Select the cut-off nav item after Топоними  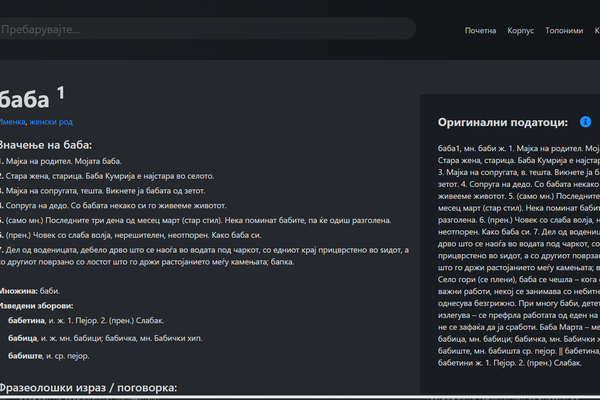pyautogui.click(x=596, y=31)
